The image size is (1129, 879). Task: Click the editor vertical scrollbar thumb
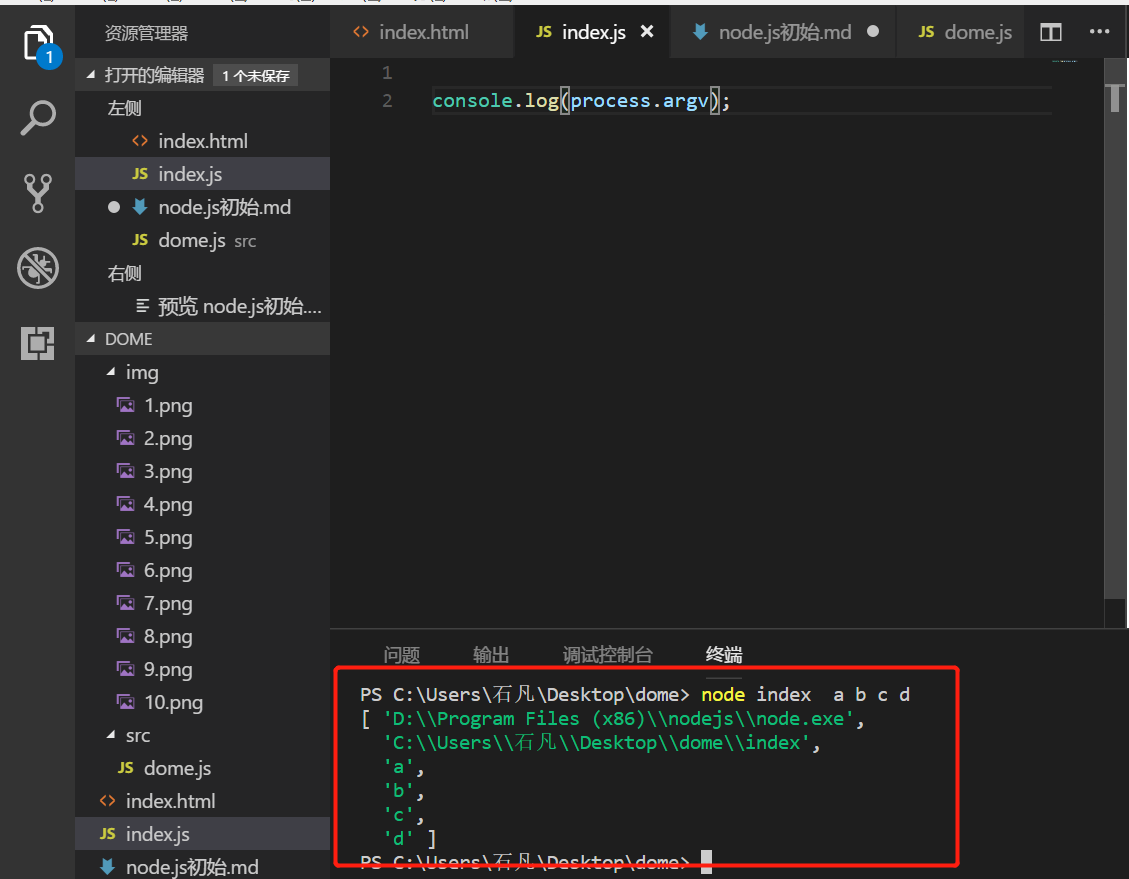coord(1116,98)
